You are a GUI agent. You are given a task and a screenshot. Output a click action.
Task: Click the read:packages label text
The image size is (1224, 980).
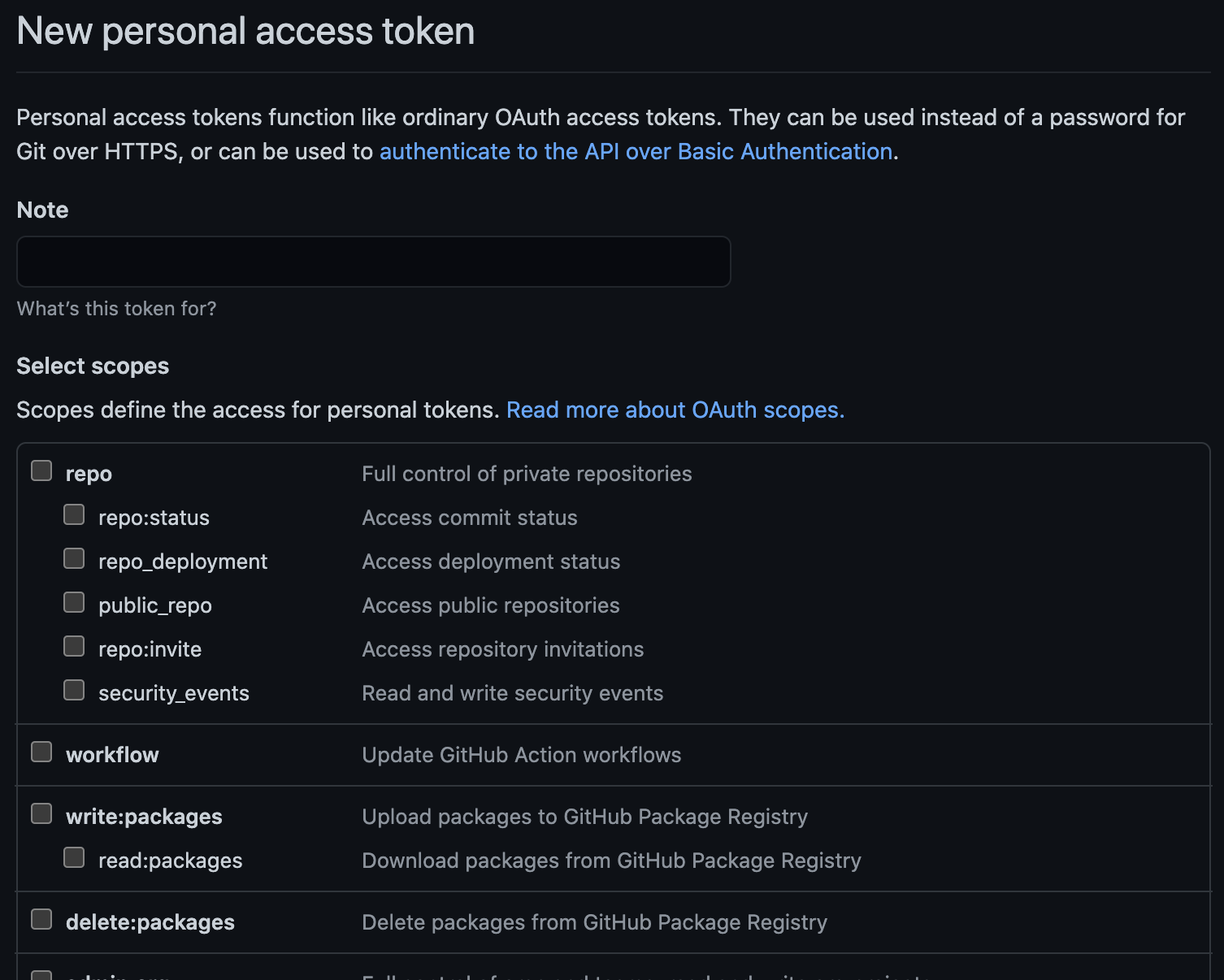pos(170,861)
